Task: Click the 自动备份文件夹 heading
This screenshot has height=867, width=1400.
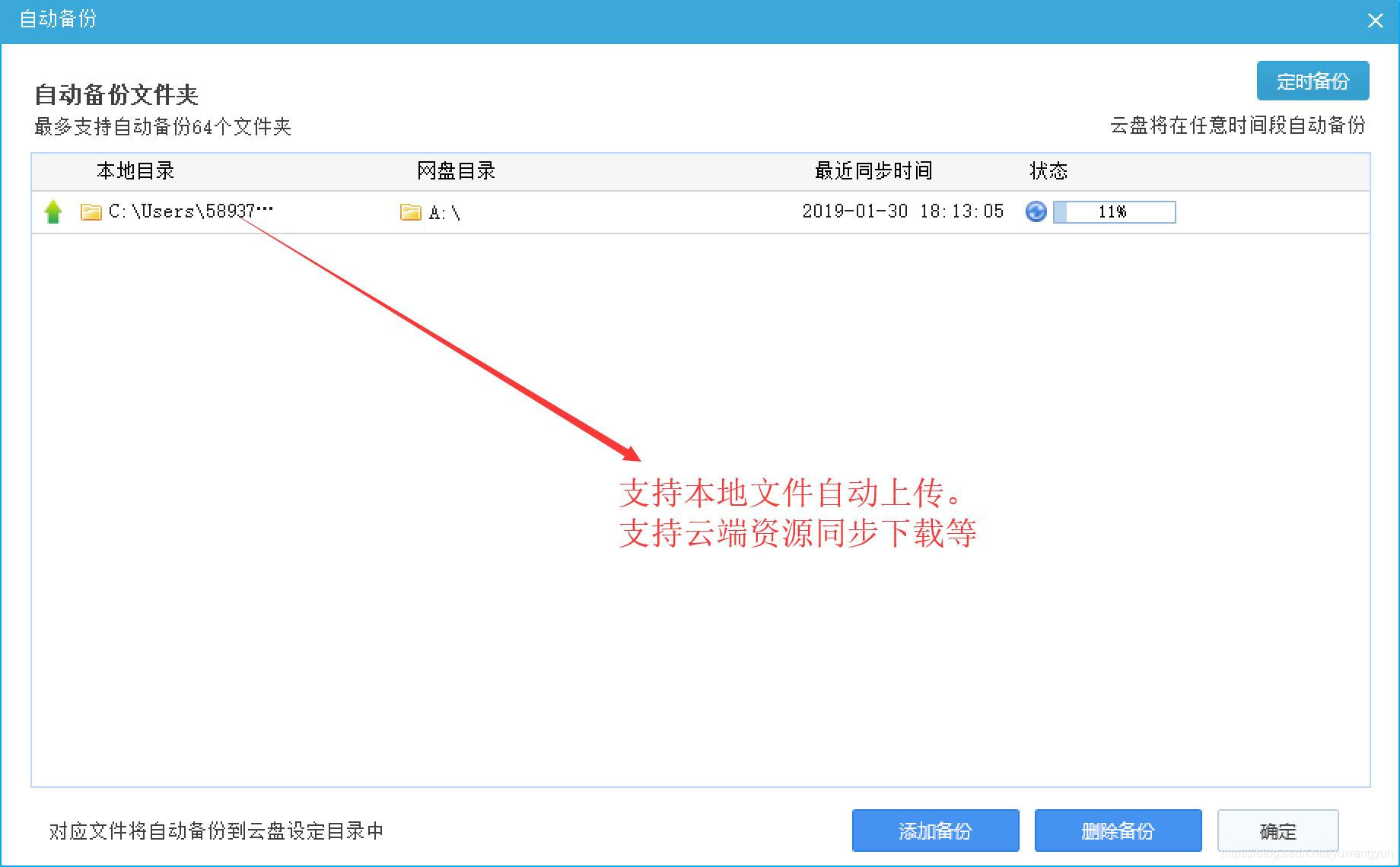Action: (x=116, y=95)
